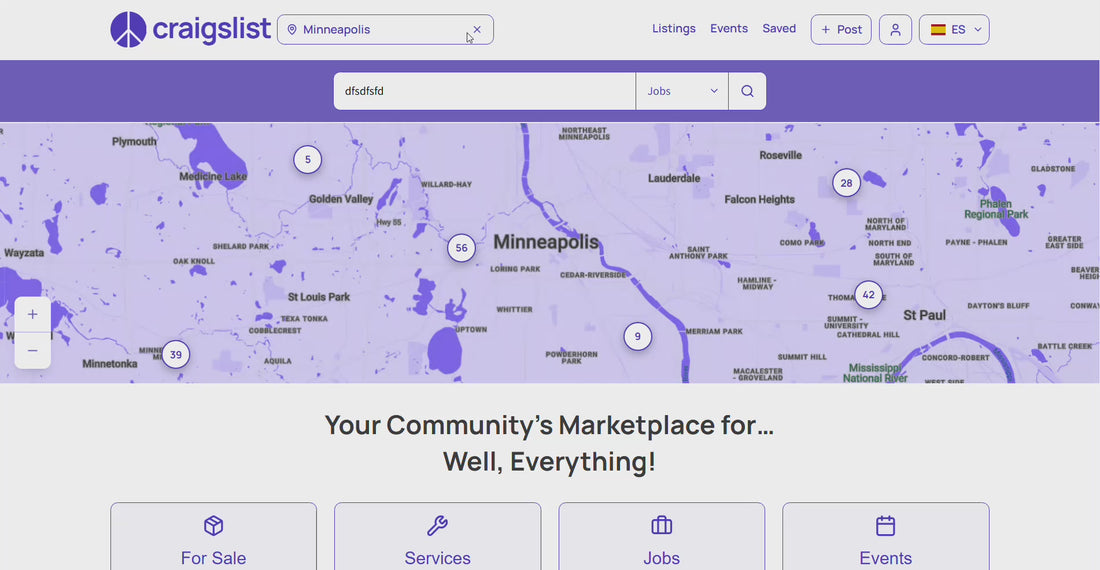
Task: Click the + Post button
Action: [x=841, y=29]
